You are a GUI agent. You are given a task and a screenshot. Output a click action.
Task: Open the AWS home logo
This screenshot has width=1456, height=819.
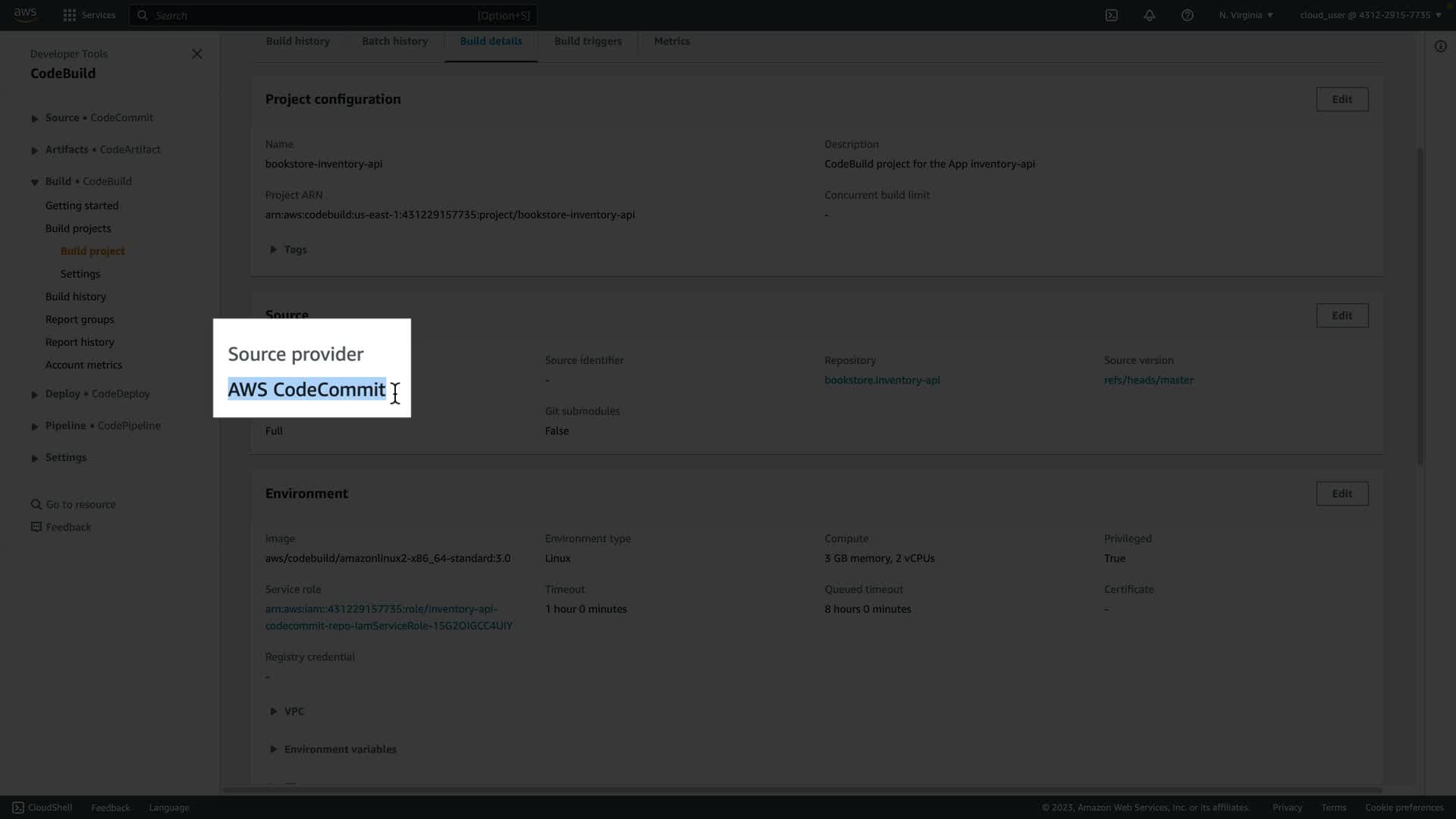[x=25, y=14]
